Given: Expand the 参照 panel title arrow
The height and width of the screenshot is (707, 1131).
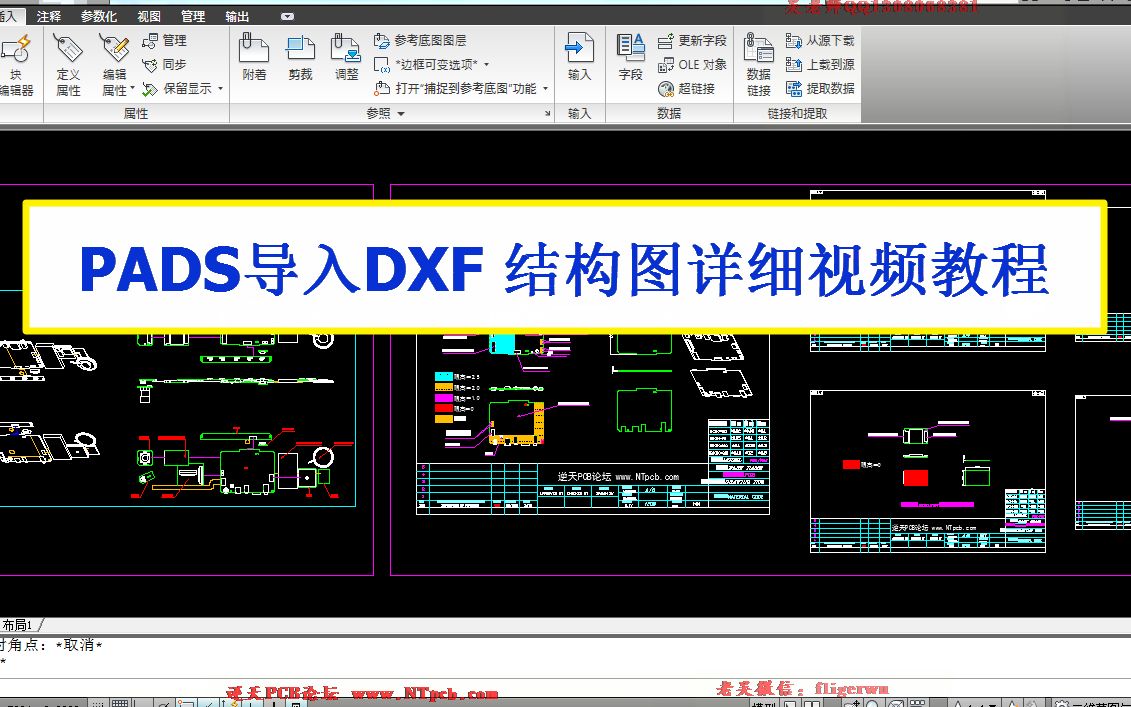Looking at the screenshot, I should click(401, 114).
